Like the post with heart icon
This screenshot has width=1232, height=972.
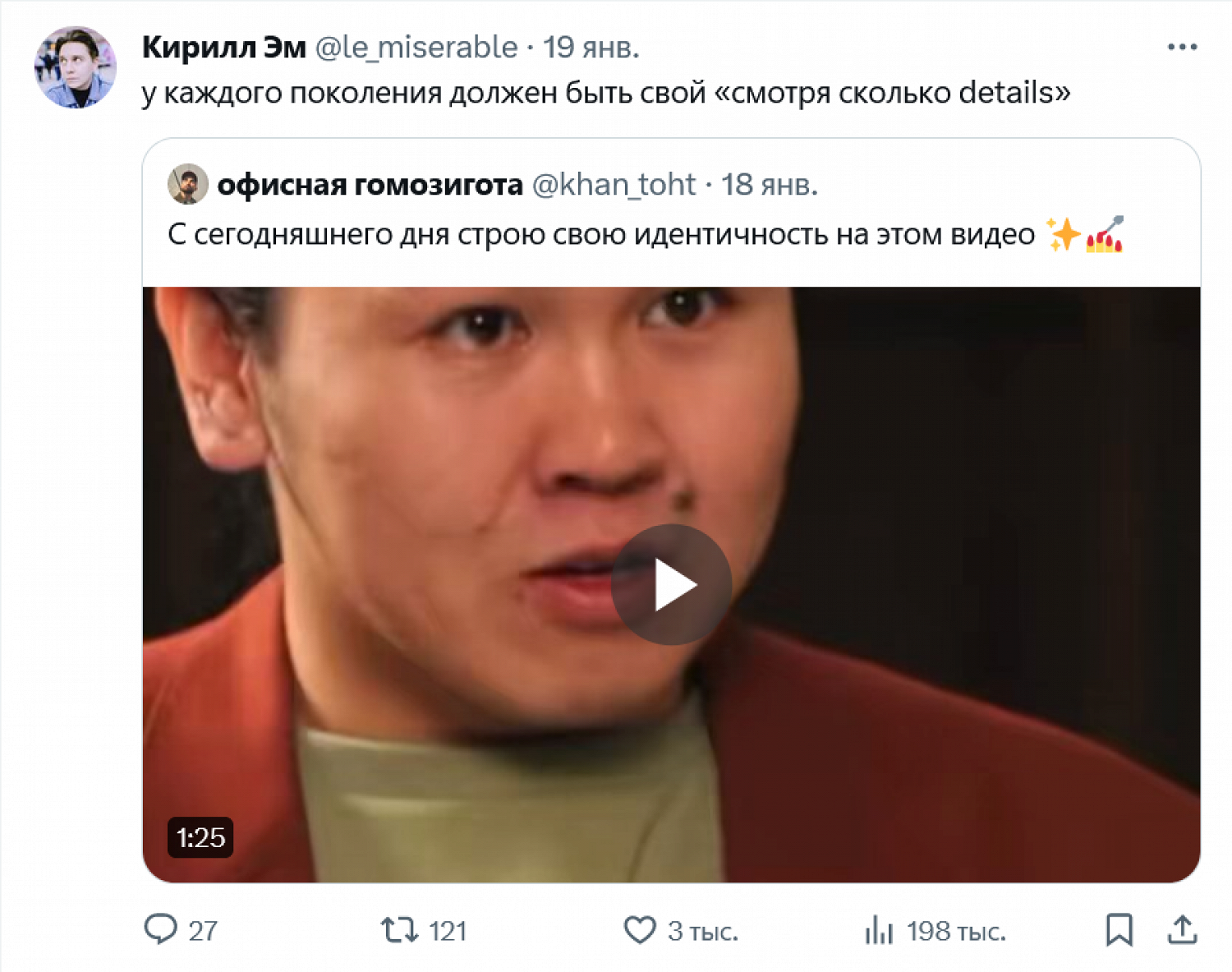pyautogui.click(x=640, y=930)
